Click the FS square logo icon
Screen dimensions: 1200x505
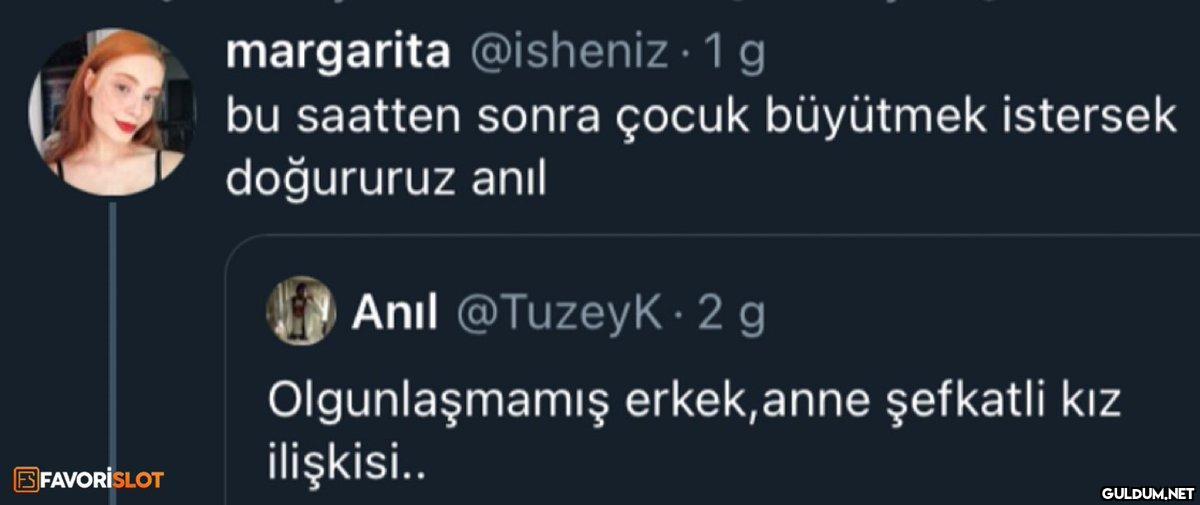(x=26, y=479)
